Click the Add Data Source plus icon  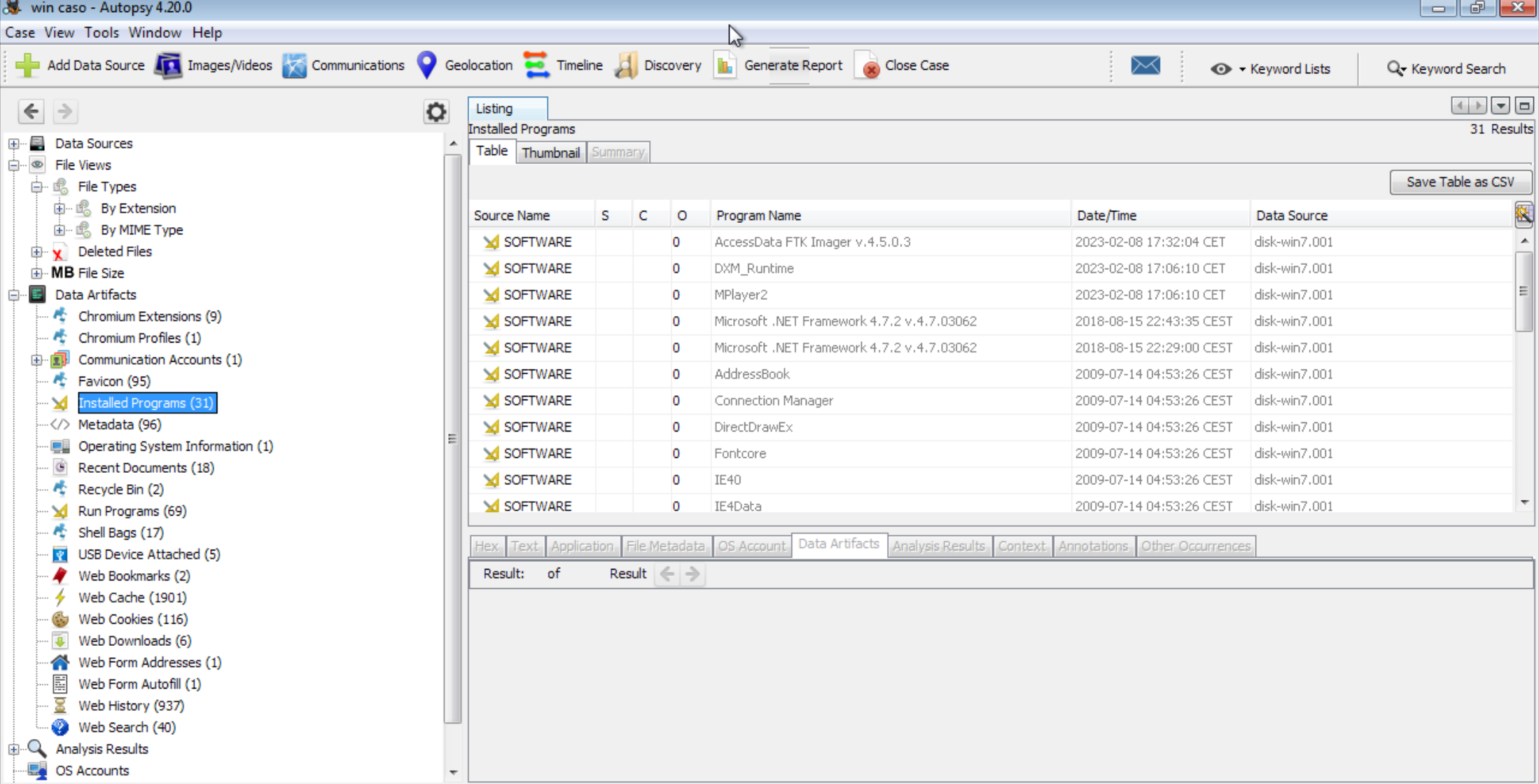coord(27,66)
